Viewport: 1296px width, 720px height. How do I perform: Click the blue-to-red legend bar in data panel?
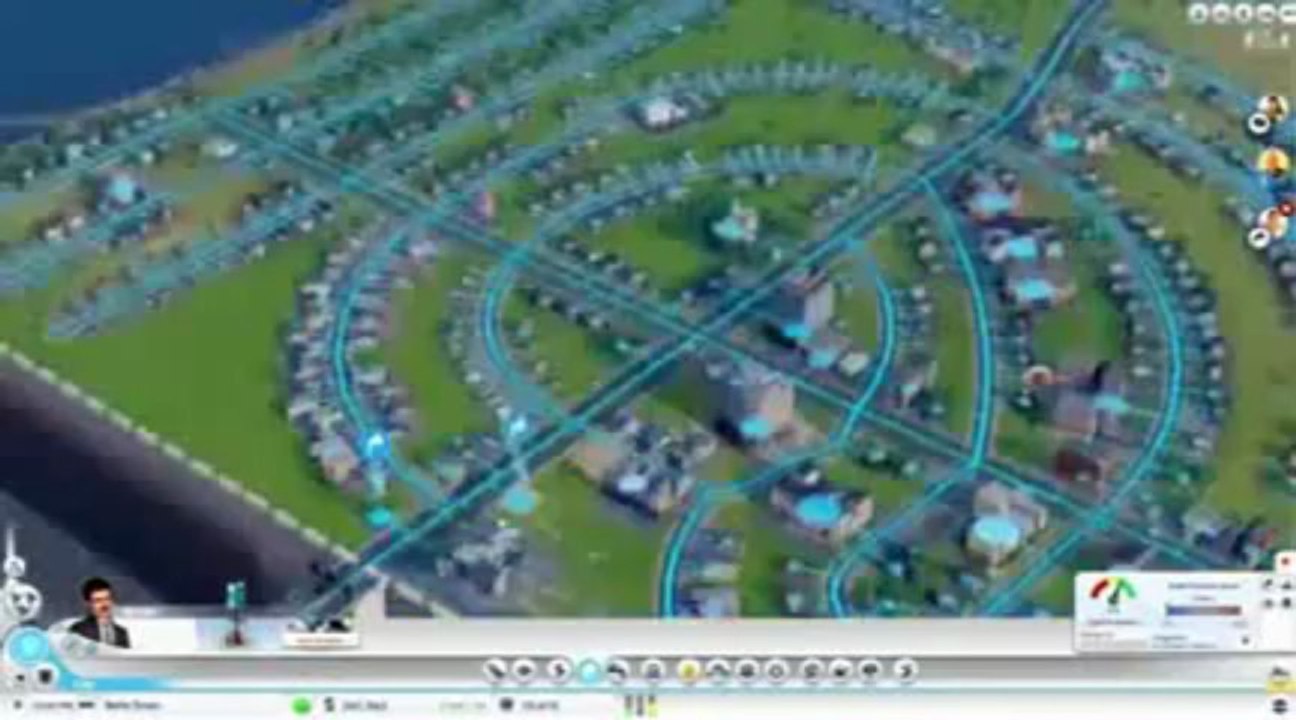click(x=1203, y=610)
